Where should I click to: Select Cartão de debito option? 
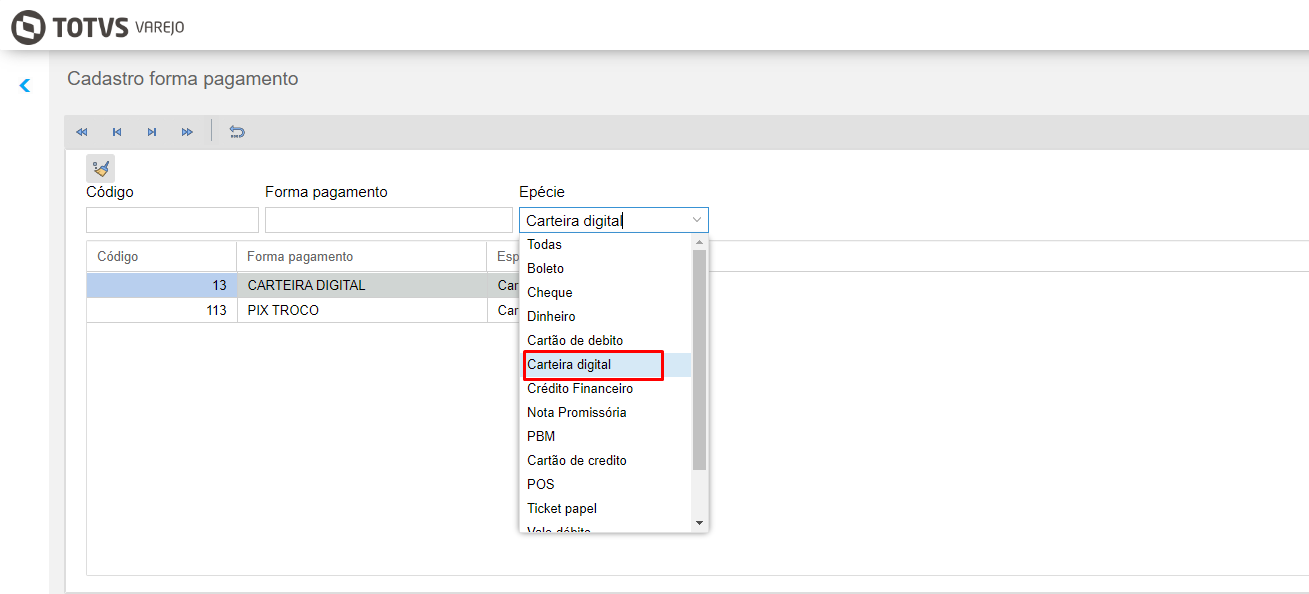[575, 341]
